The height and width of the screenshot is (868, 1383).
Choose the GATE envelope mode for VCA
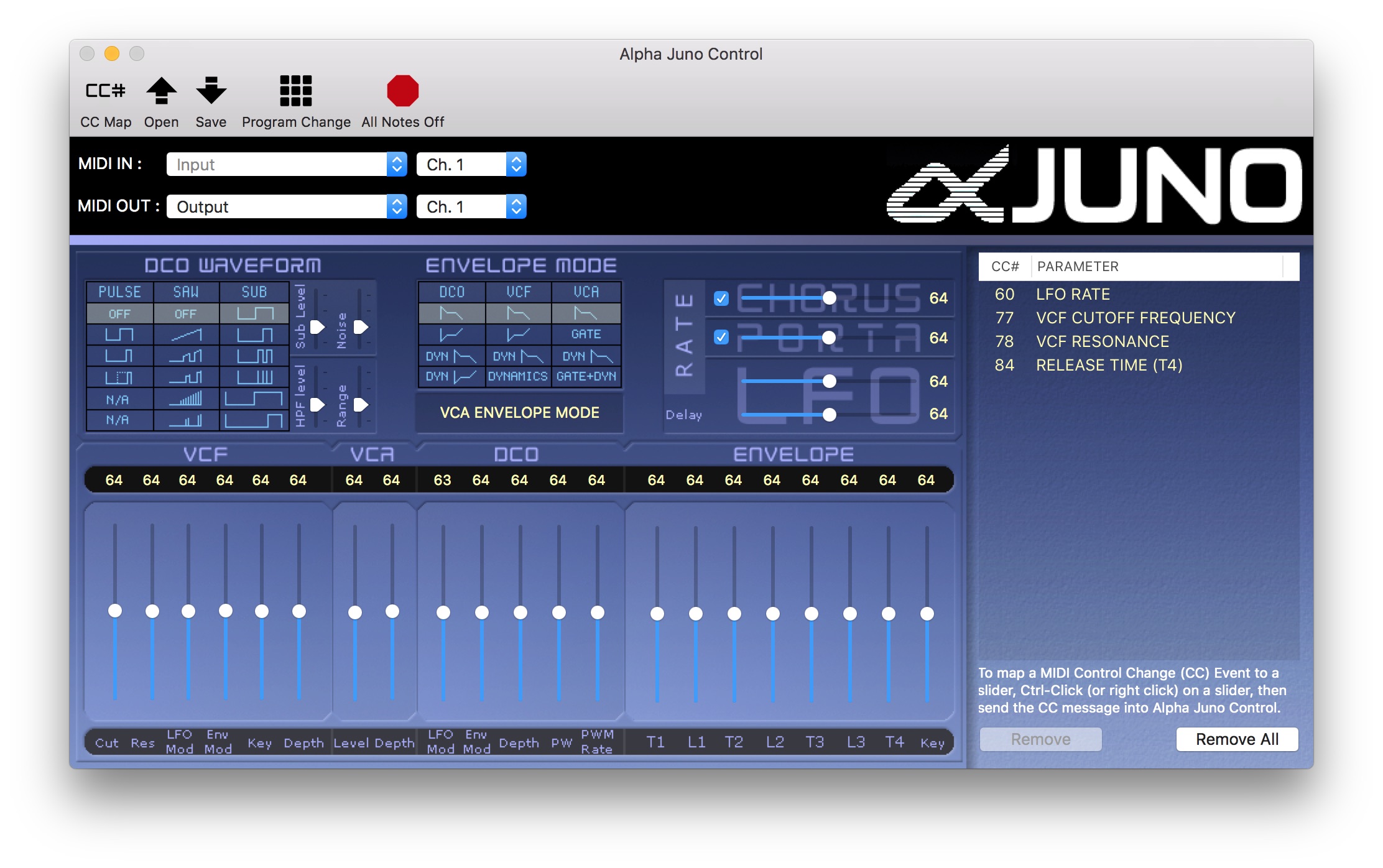[585, 334]
